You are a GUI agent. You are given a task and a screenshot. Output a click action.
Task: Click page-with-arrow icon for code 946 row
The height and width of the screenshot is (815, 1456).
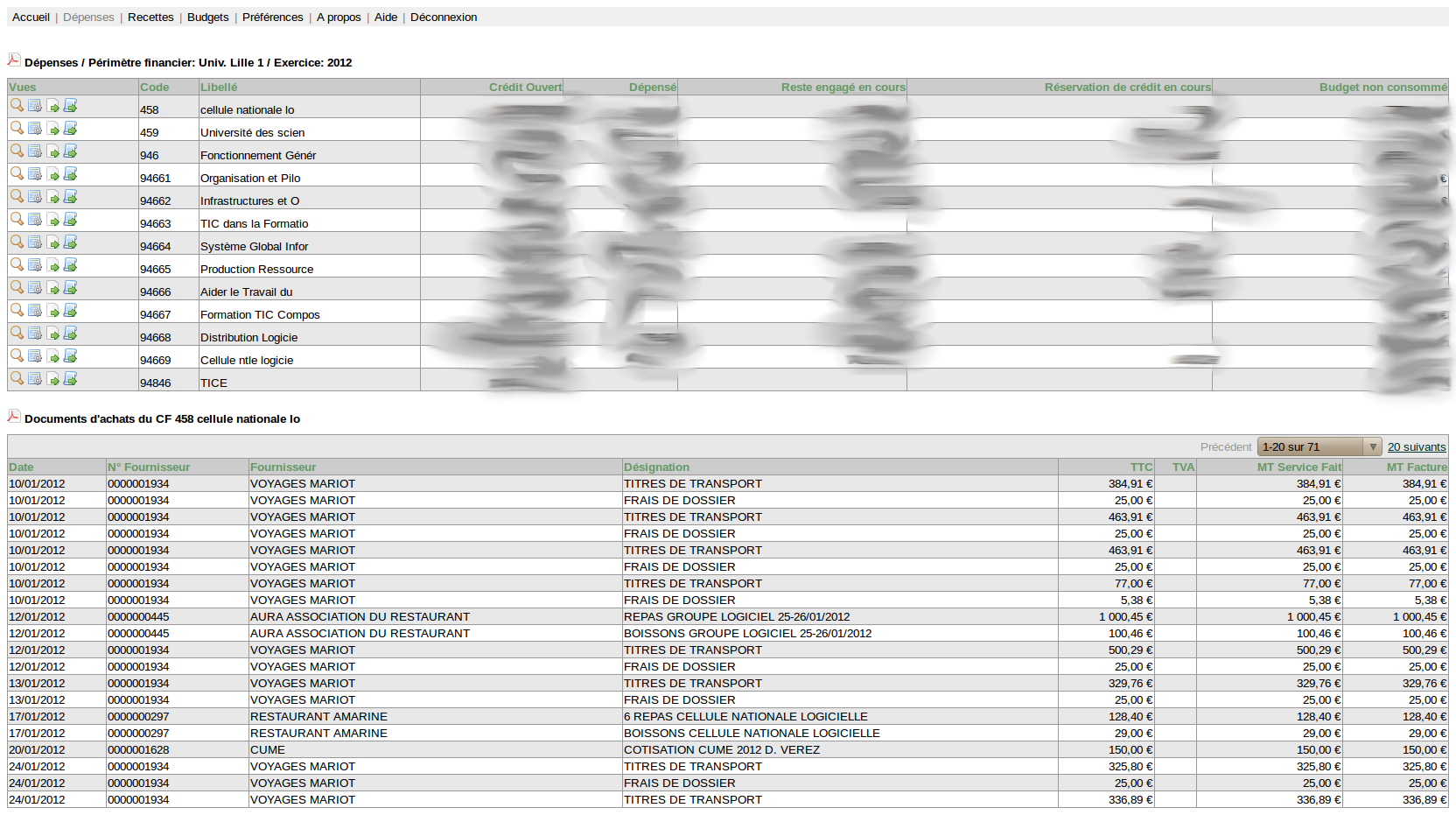(53, 151)
